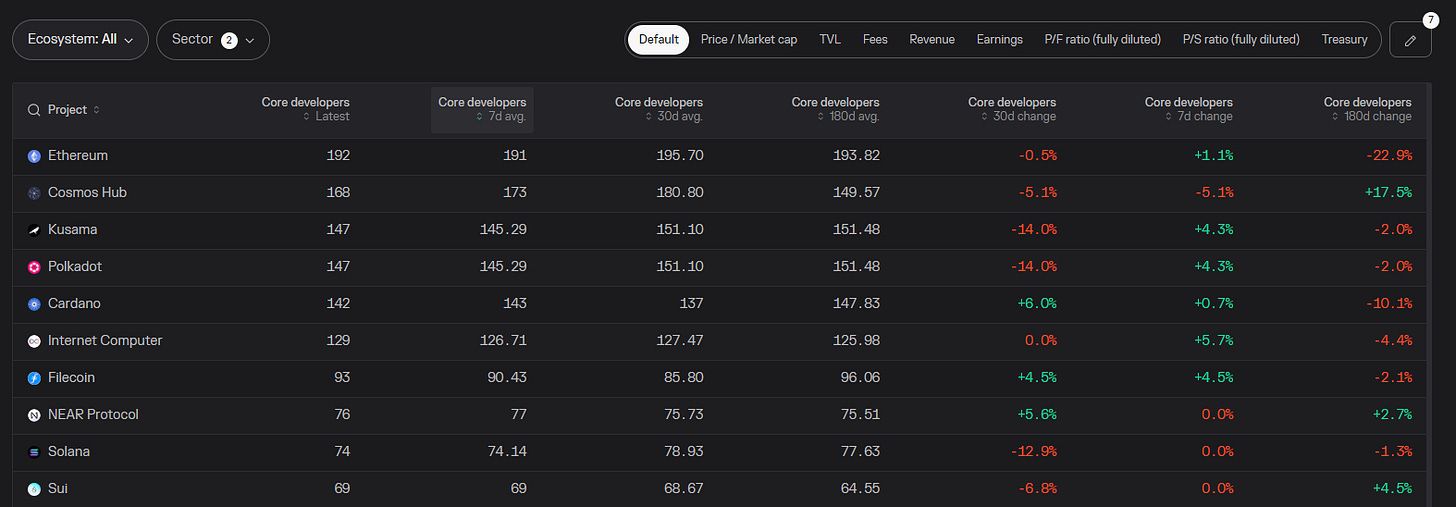Open the Sui project link
The image size is (1456, 507).
pos(58,489)
